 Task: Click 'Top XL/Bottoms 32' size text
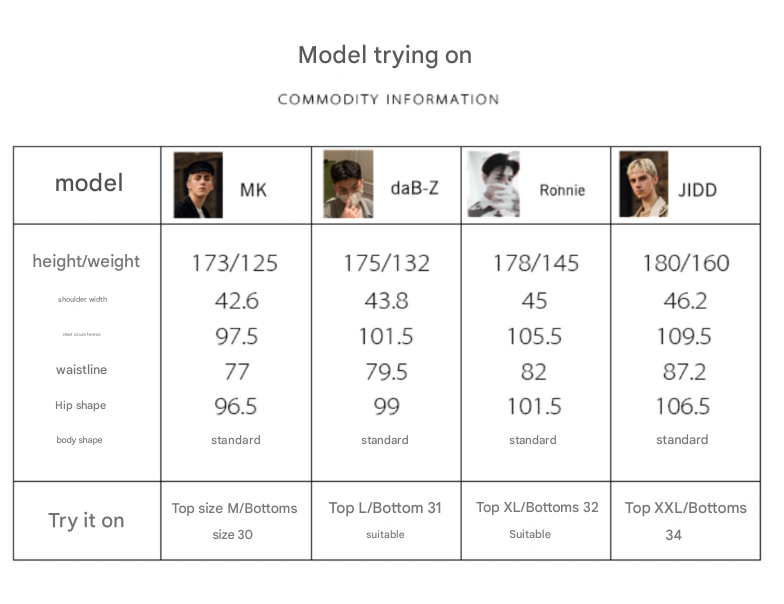tap(537, 508)
